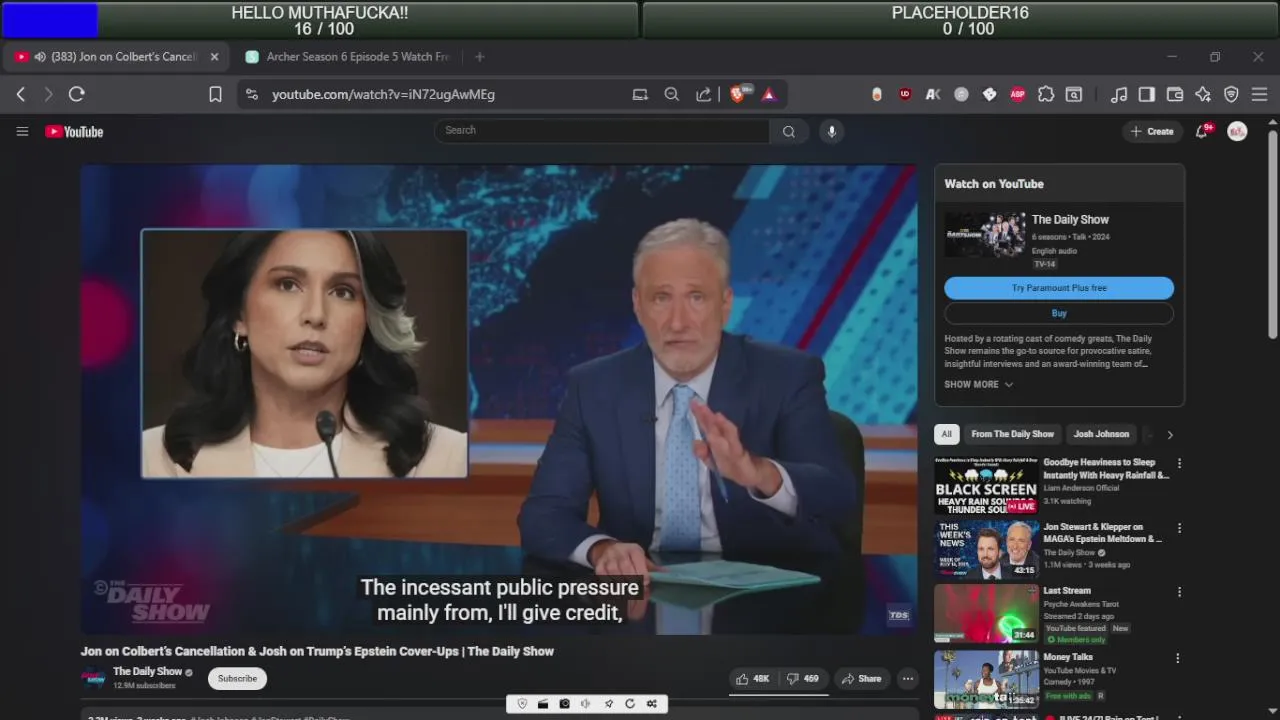Click the address bar URL youtube.com/watch

383,94
